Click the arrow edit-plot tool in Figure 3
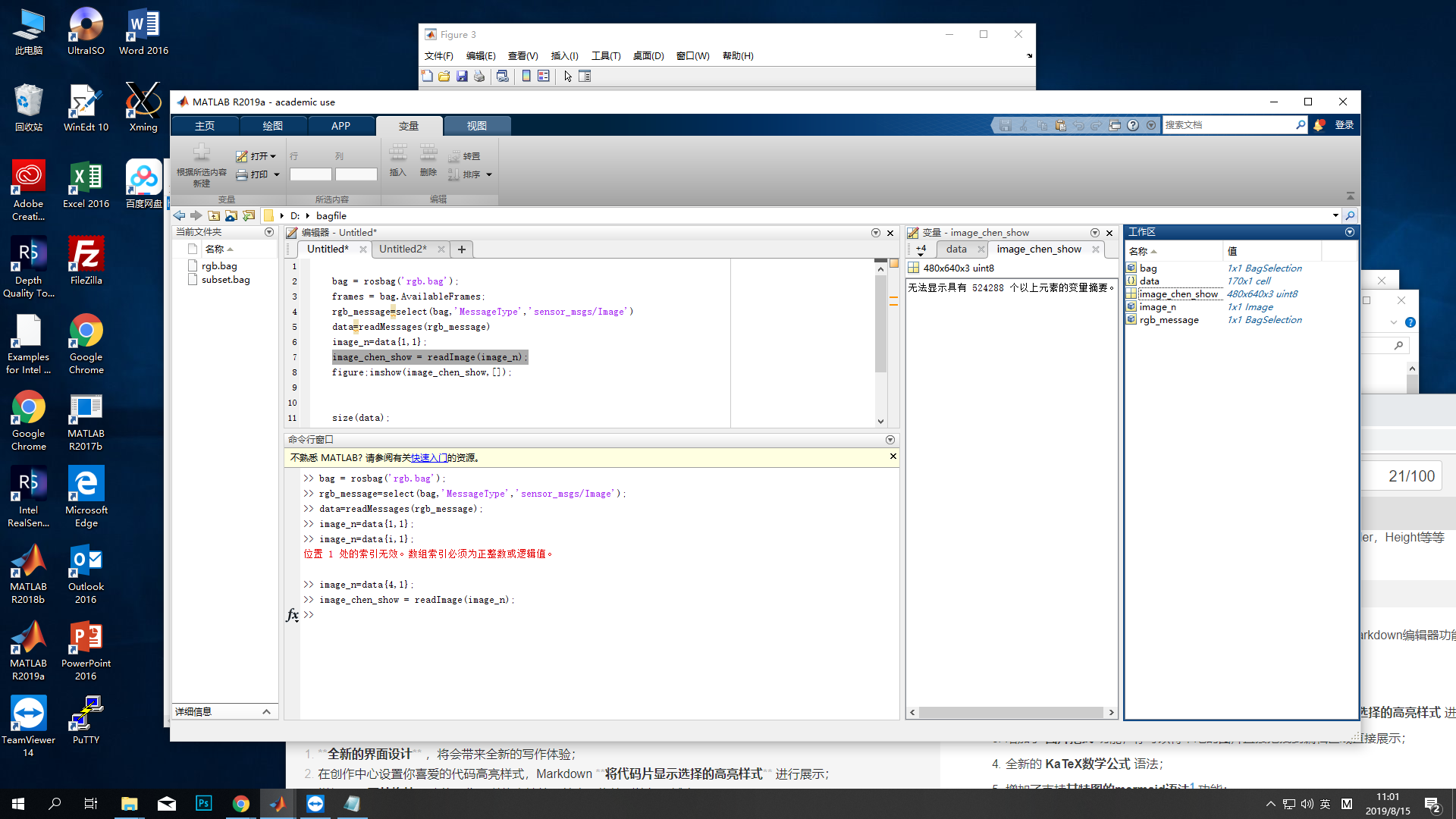The height and width of the screenshot is (819, 1456). 568,77
